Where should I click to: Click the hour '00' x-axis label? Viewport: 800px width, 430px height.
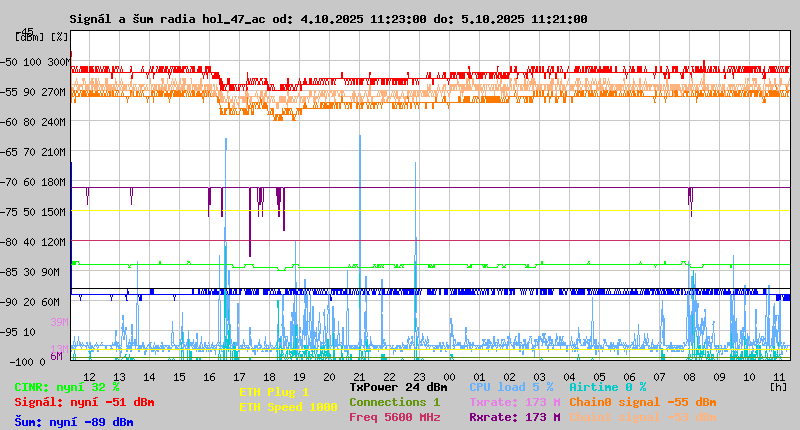(x=449, y=377)
